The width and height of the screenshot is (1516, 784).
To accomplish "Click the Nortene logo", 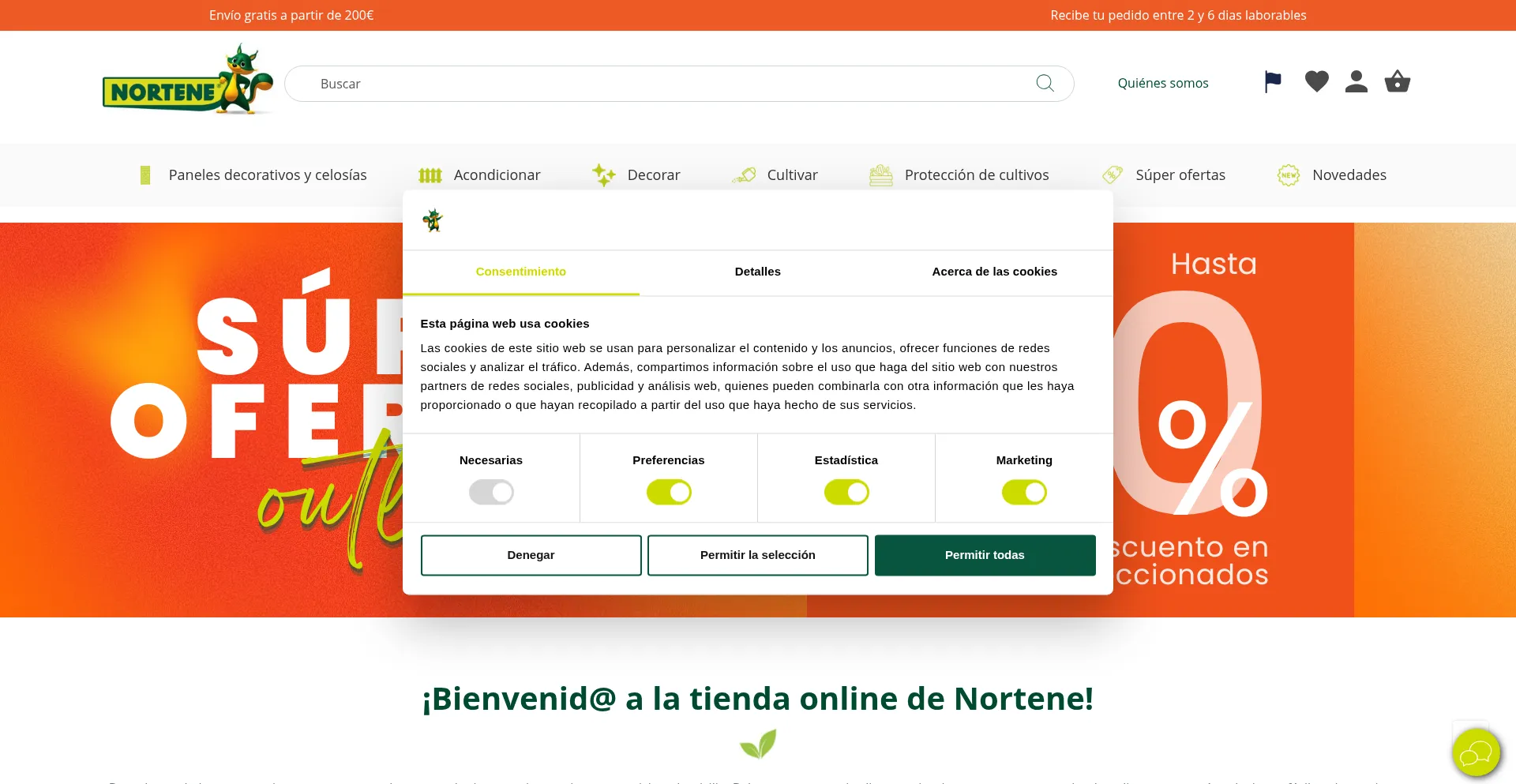I will pyautogui.click(x=188, y=80).
